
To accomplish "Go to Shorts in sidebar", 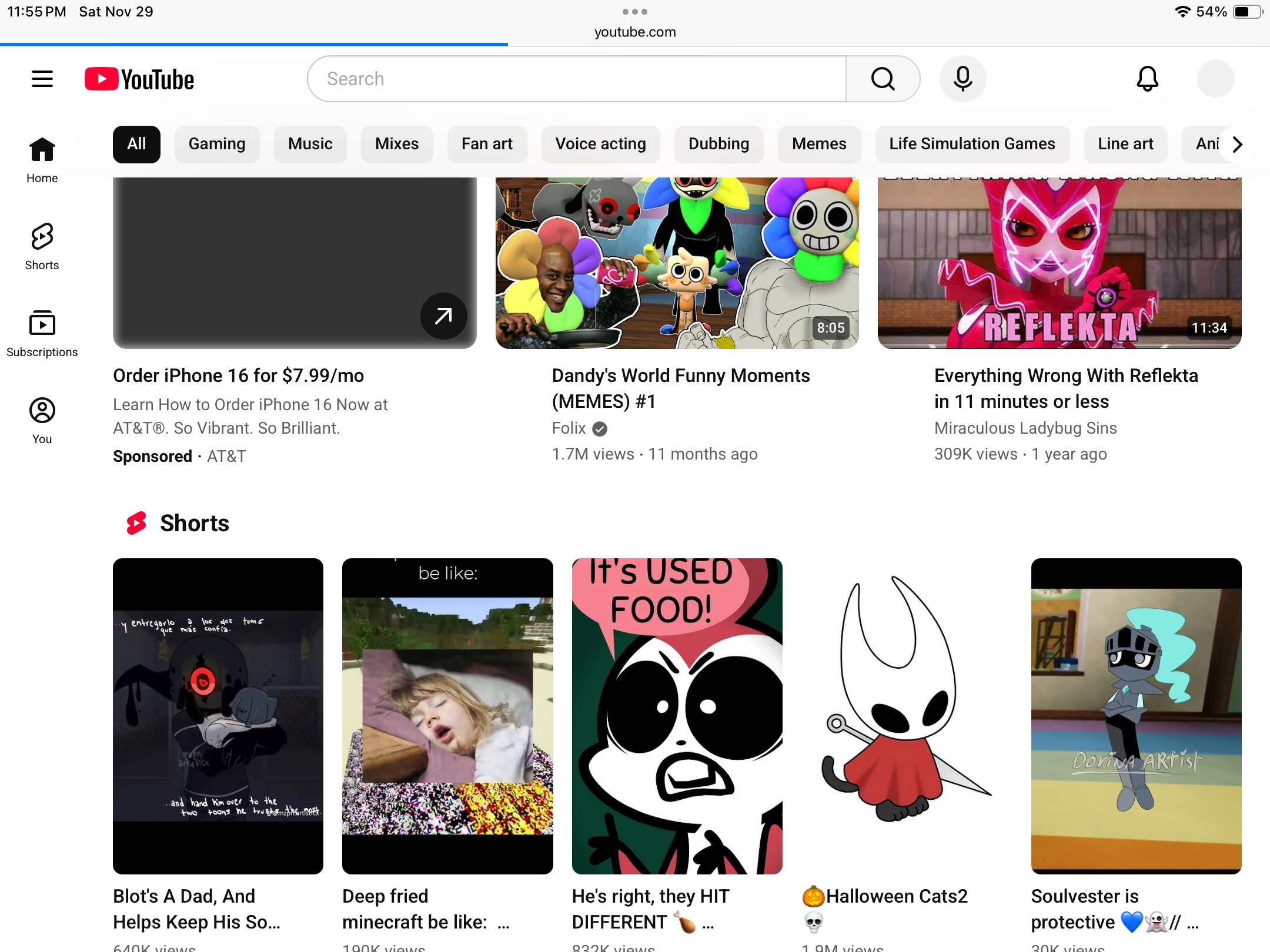I will tap(42, 246).
